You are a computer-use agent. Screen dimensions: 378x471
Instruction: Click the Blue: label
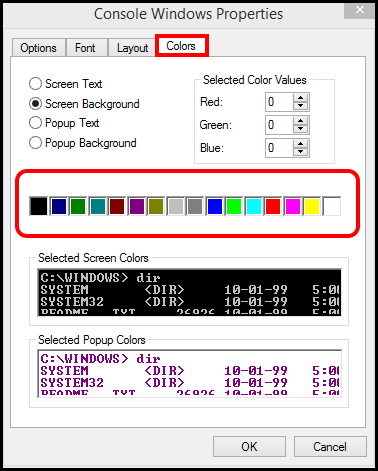[x=212, y=148]
